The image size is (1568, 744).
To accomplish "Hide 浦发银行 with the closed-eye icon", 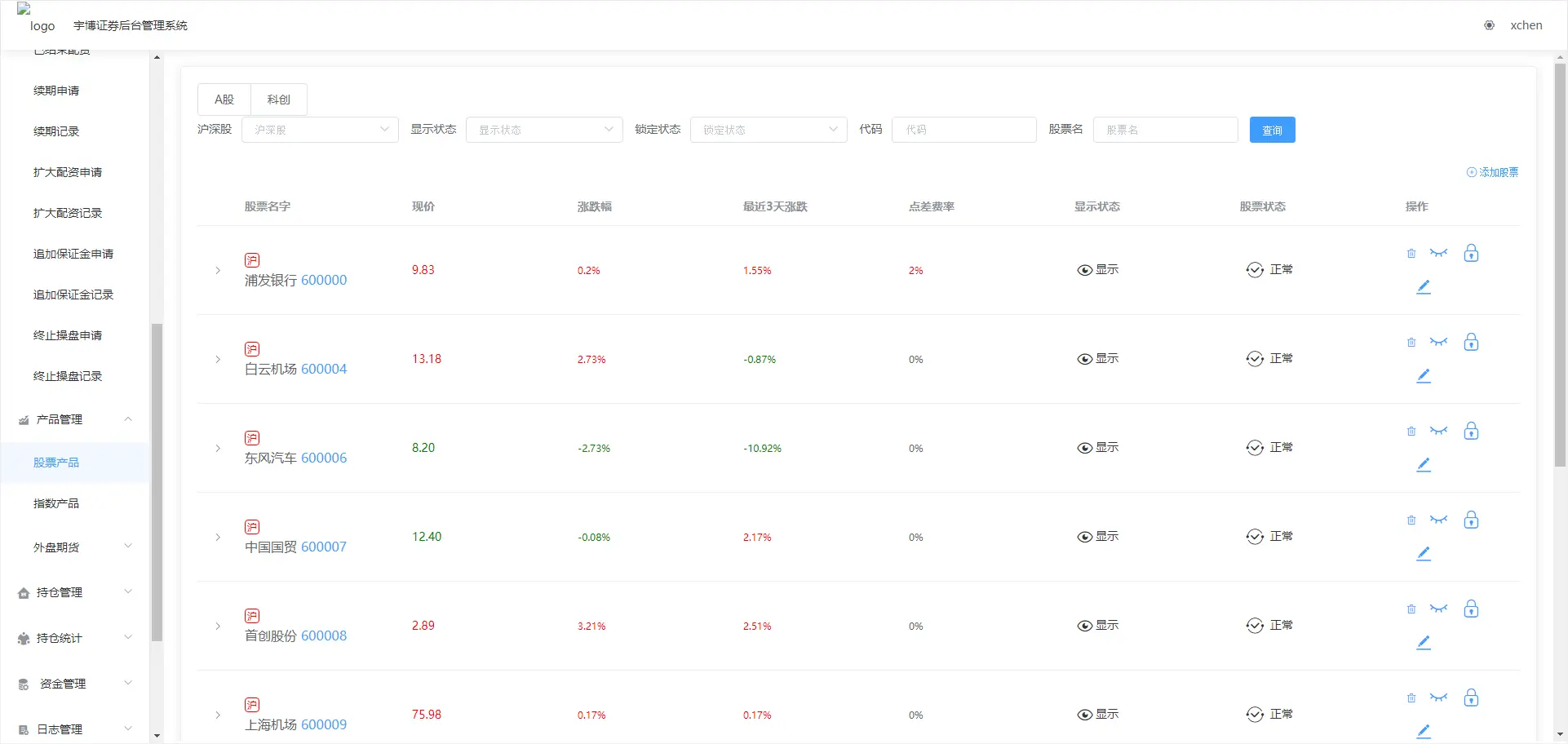I will click(1438, 254).
